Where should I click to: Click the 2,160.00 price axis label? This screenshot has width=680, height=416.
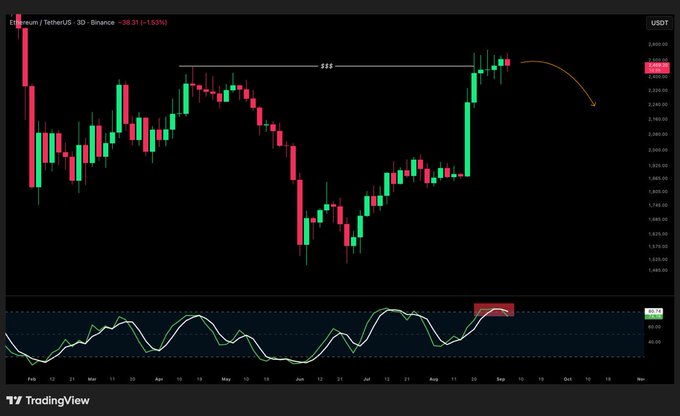click(658, 119)
